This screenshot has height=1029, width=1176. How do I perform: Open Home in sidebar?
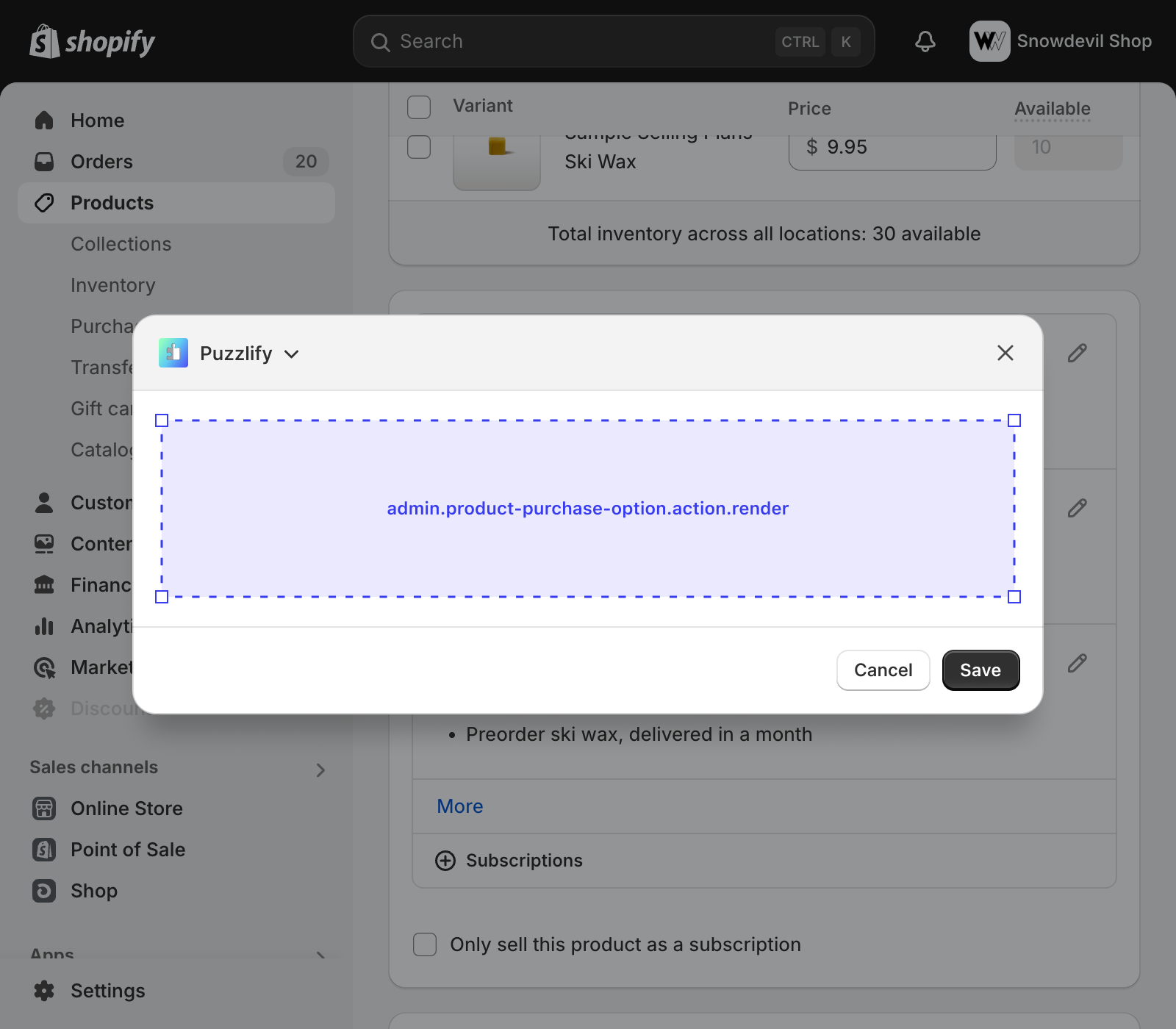tap(97, 121)
